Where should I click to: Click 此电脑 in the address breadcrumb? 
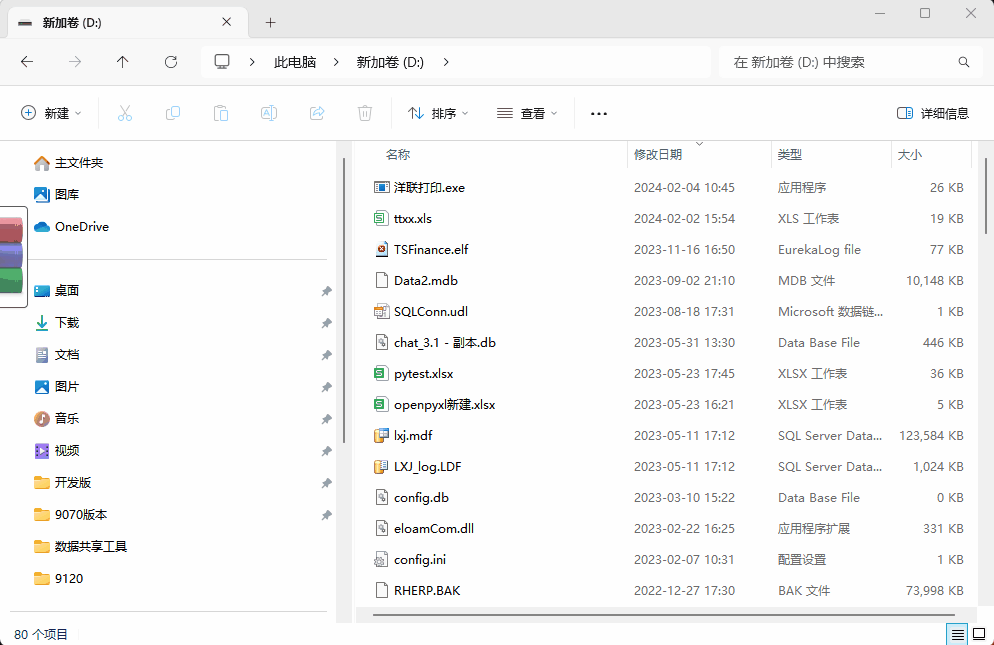pos(295,62)
